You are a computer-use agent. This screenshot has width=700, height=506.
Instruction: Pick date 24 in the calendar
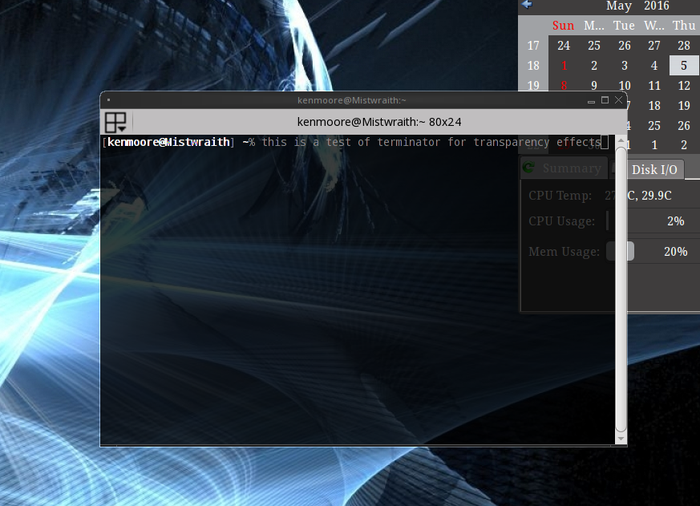coord(564,46)
